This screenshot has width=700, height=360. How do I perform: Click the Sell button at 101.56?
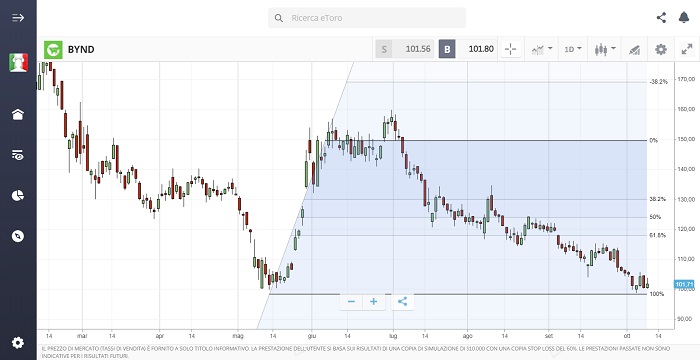pos(404,49)
